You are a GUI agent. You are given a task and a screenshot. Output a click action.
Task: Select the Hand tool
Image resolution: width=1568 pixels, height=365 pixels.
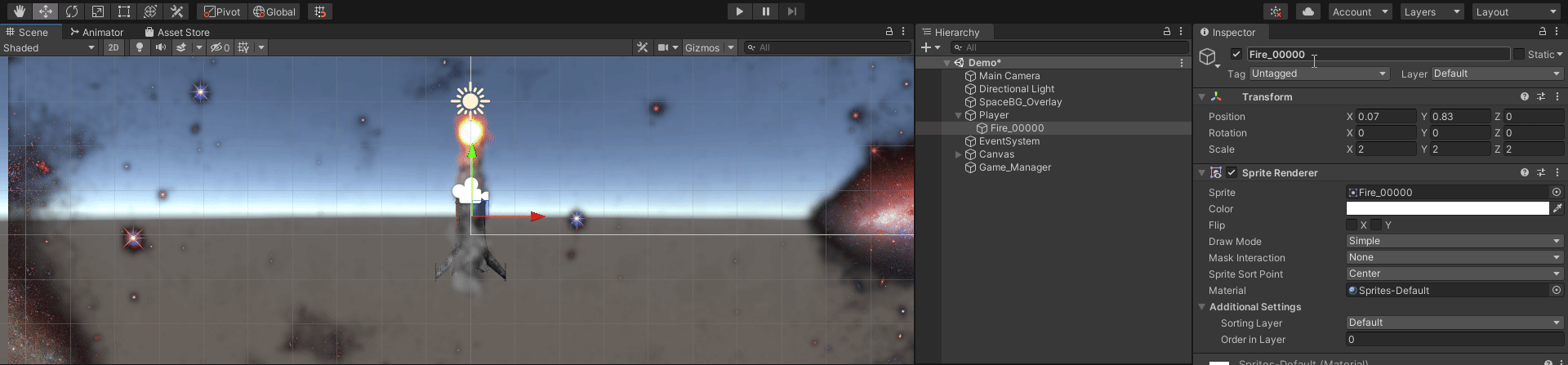click(x=20, y=11)
